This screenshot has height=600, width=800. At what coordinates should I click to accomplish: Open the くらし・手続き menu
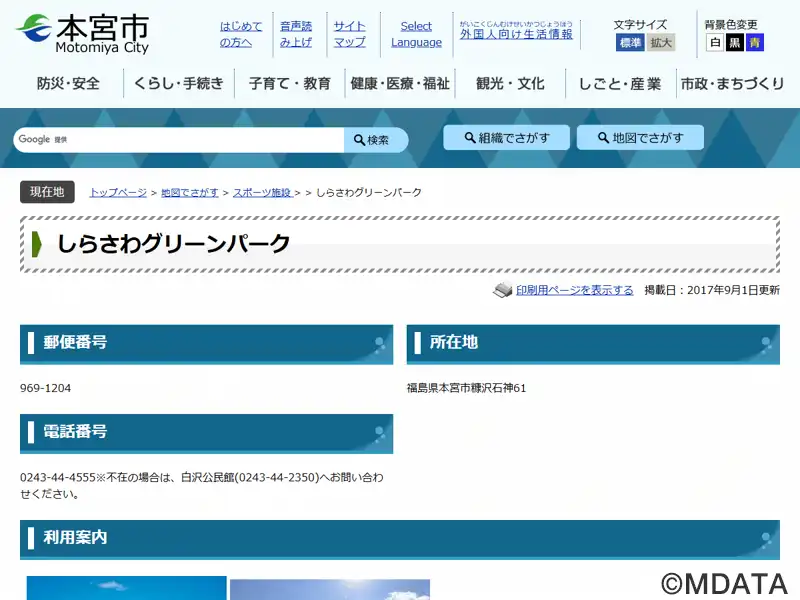coord(179,84)
